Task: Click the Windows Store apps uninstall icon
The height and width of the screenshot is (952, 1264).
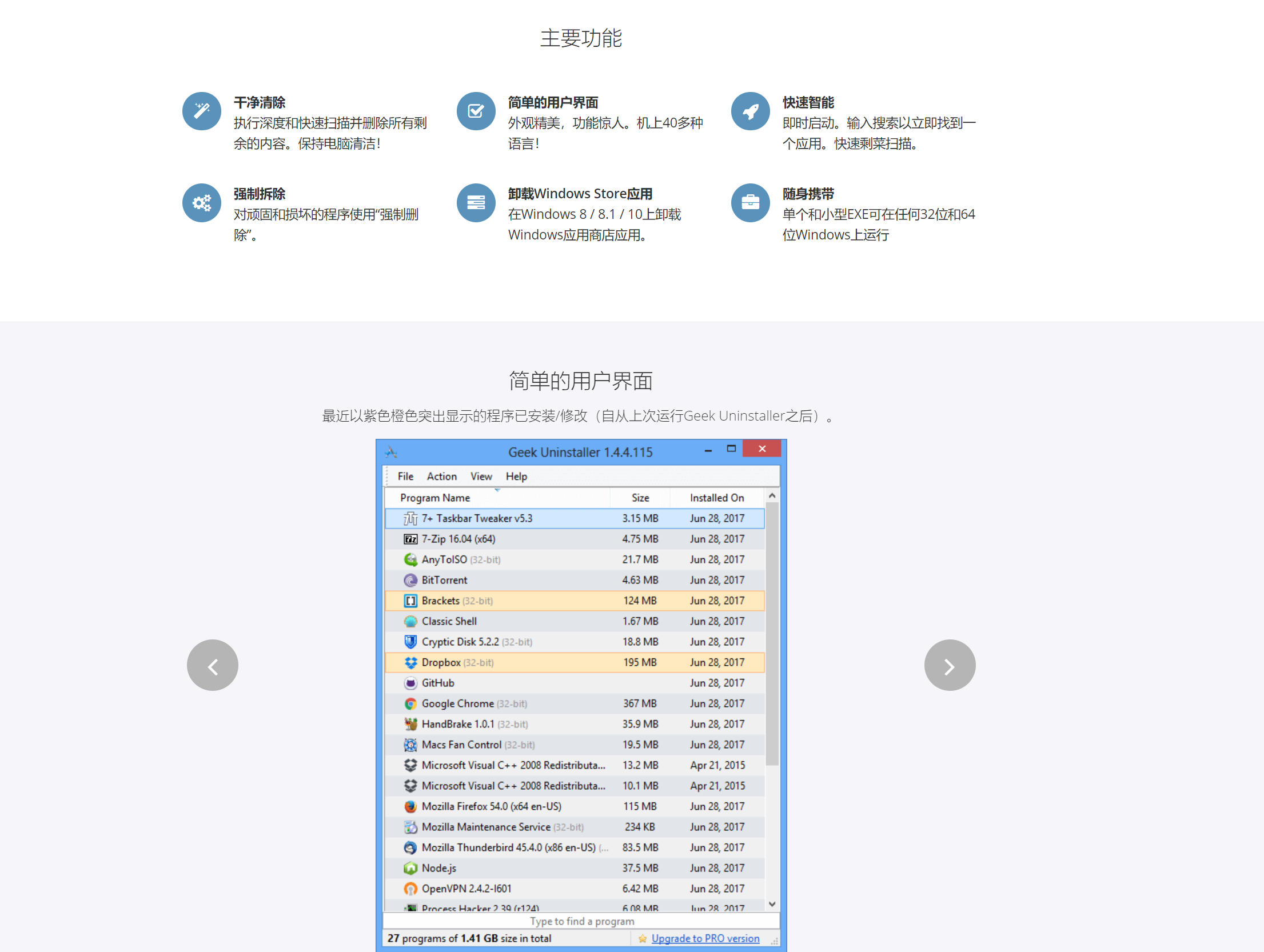Action: (x=476, y=202)
